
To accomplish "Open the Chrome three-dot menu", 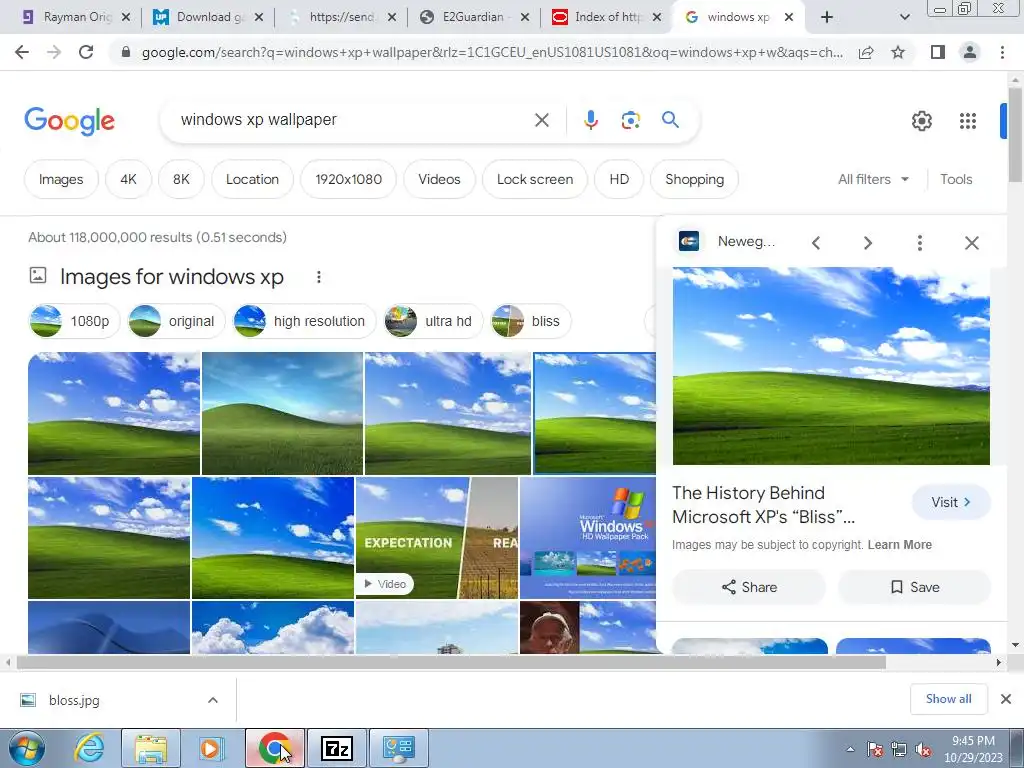I will pyautogui.click(x=1002, y=52).
